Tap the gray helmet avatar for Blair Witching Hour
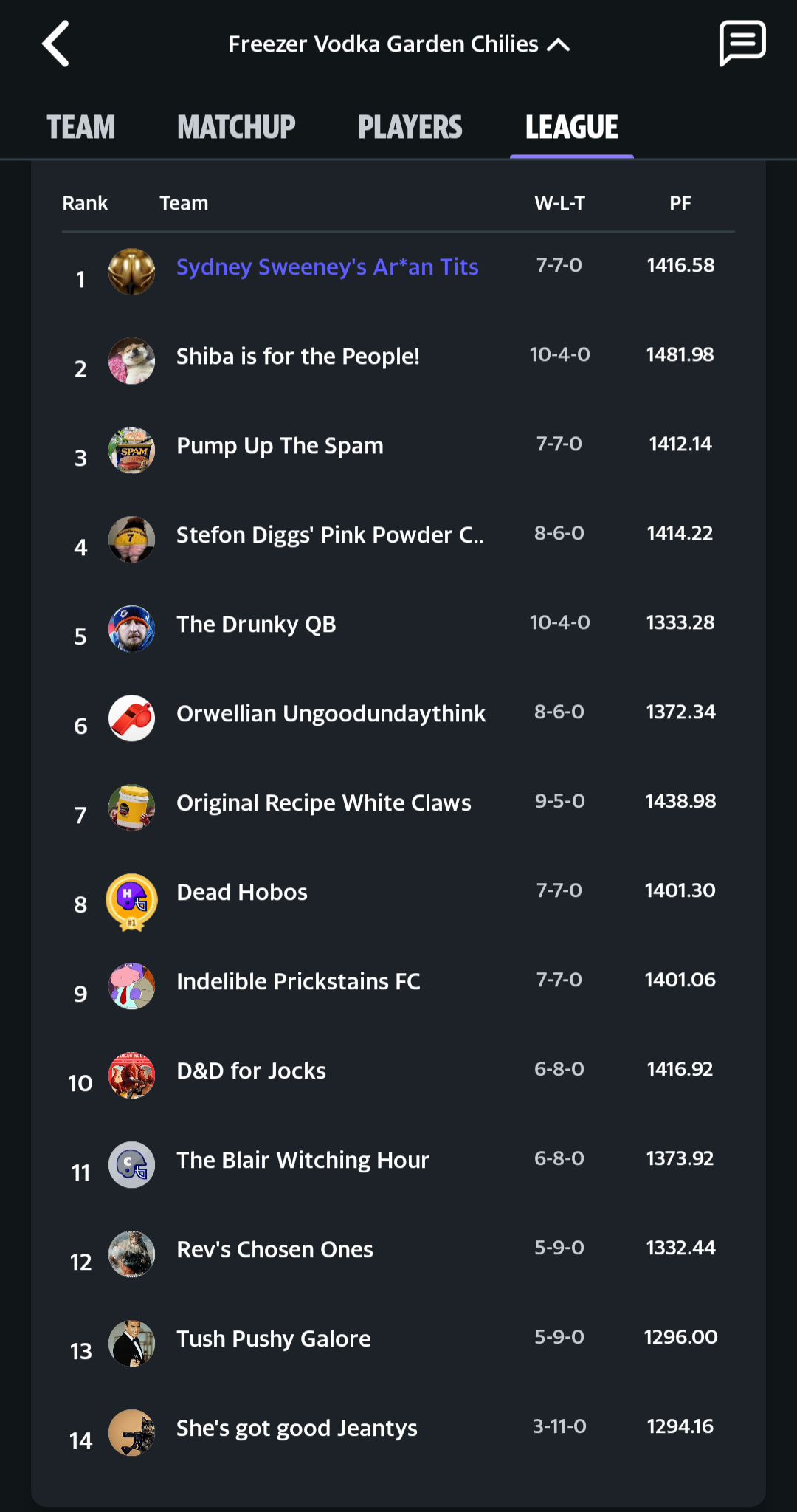 pos(131,1165)
